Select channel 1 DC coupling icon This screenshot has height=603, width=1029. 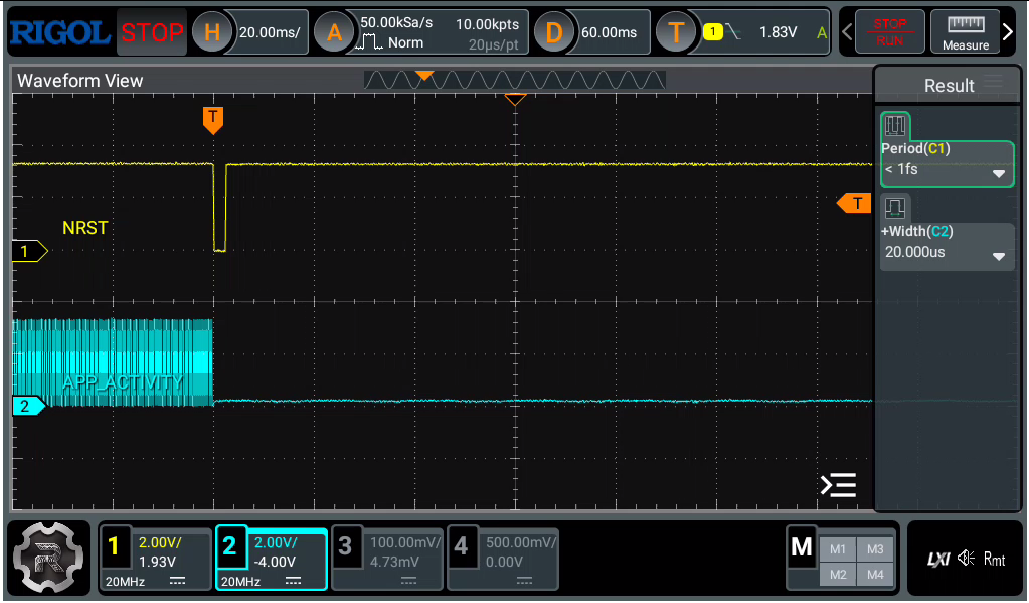pos(177,581)
